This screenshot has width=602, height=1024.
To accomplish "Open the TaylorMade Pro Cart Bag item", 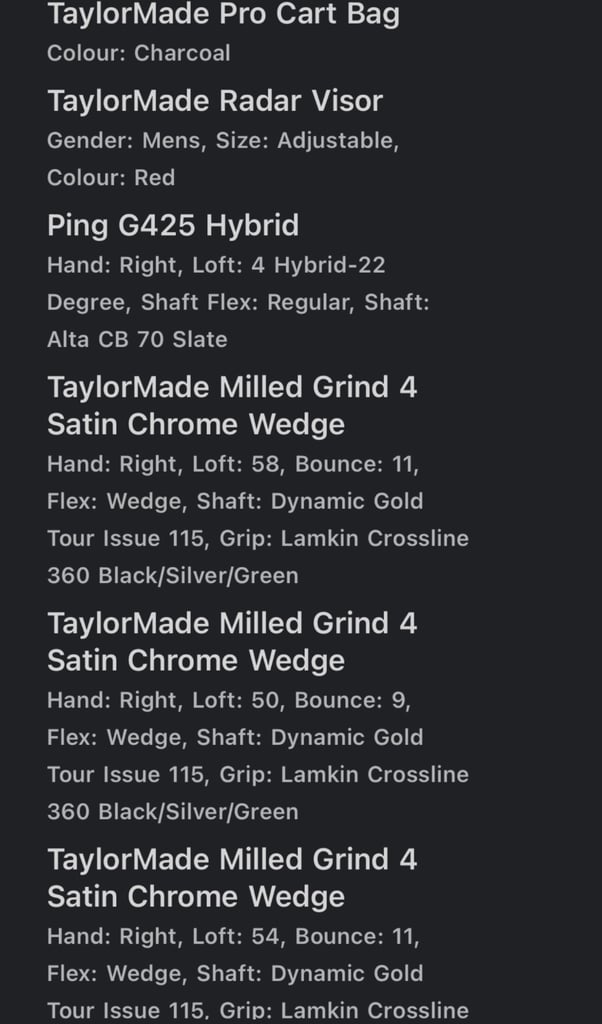I will point(223,14).
